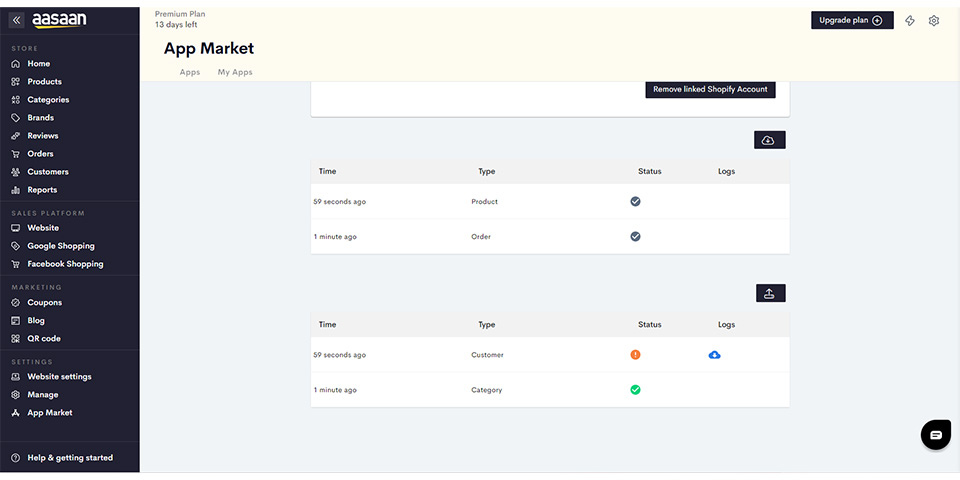960x480 pixels.
Task: Click Remove linked Shopify Account button
Action: tap(710, 89)
